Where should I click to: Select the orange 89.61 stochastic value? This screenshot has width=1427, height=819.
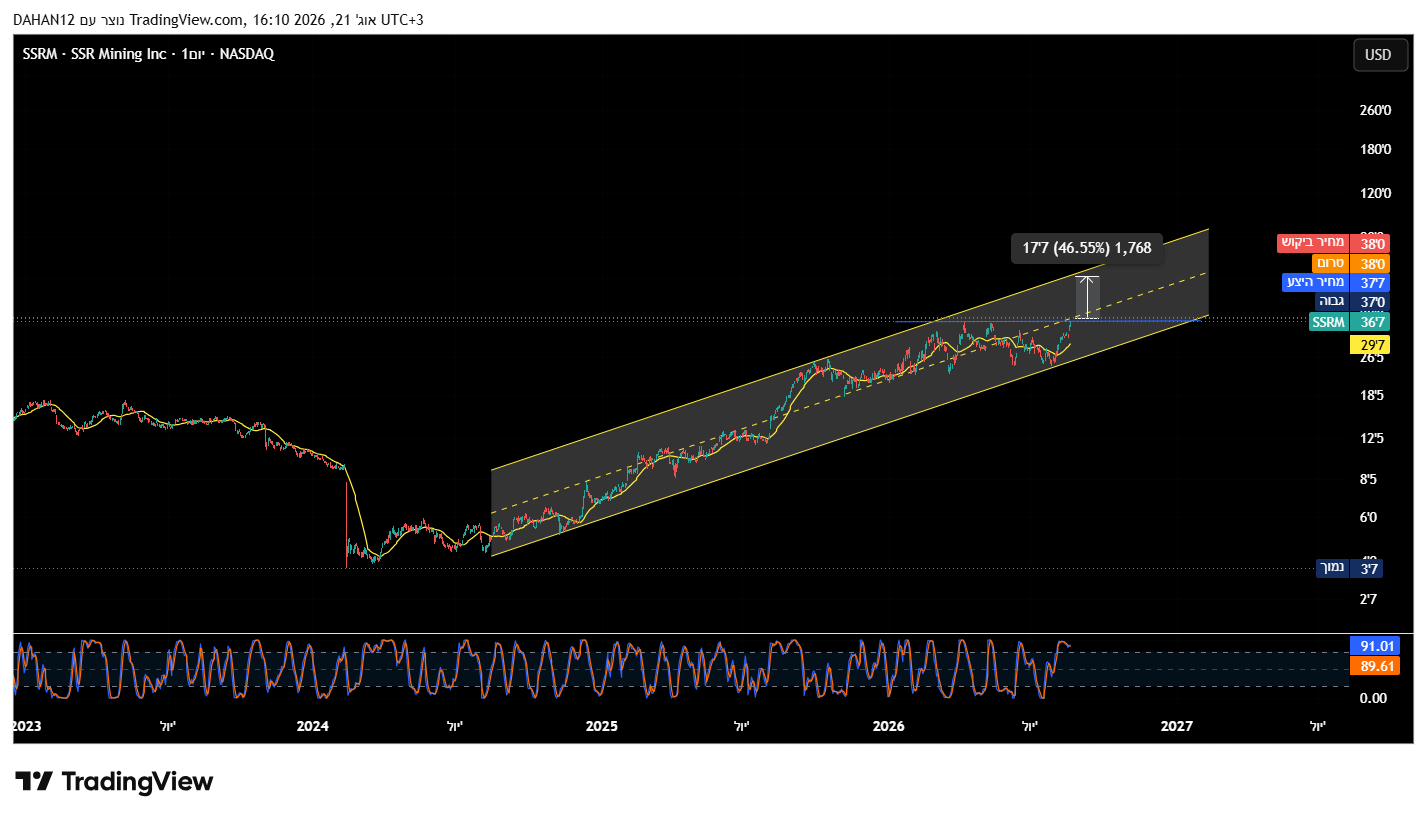[x=1375, y=666]
